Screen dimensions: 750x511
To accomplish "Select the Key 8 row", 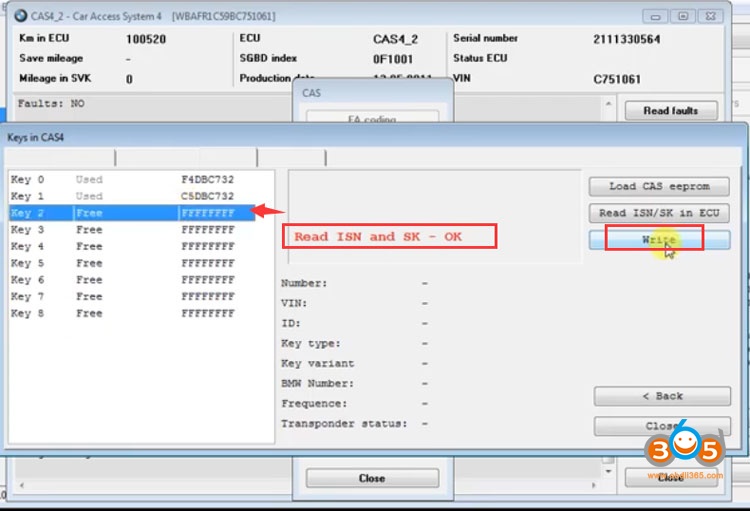I will (132, 313).
